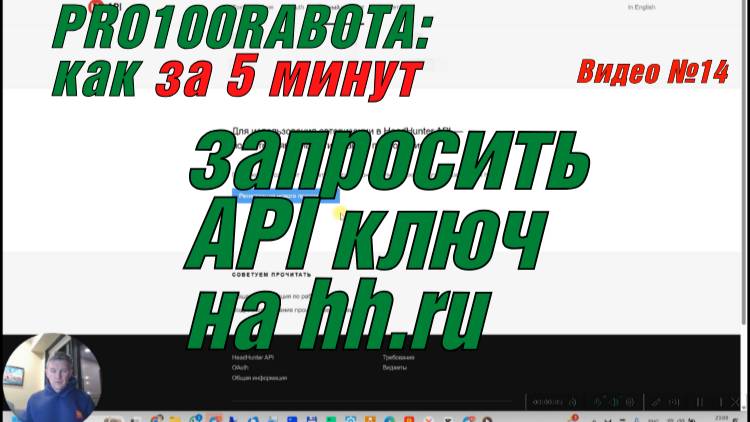Open the 'Виджеты' footer link

point(395,367)
